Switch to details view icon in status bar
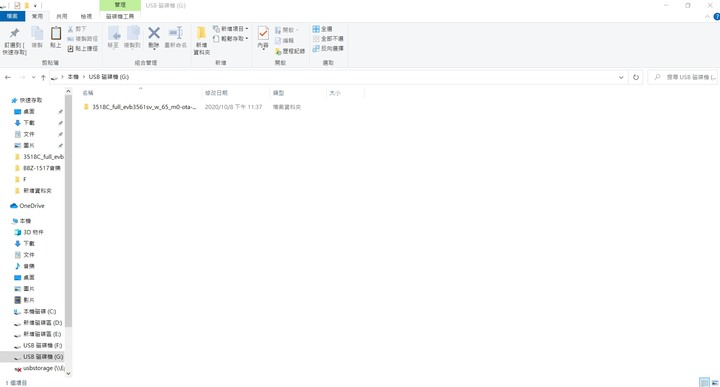The width and height of the screenshot is (720, 387). (704, 382)
